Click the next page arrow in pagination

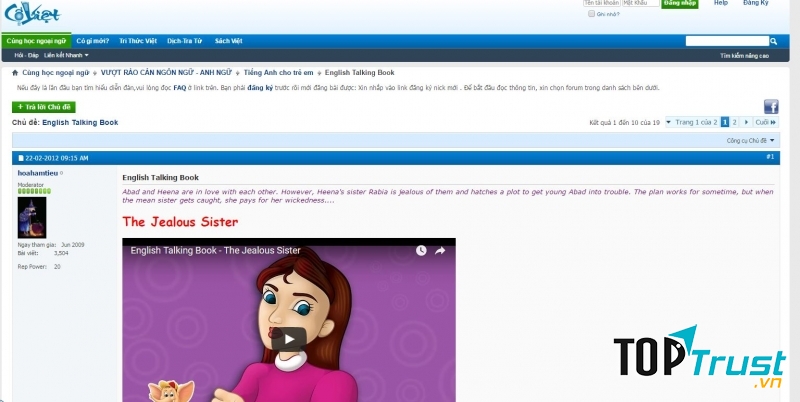746,122
